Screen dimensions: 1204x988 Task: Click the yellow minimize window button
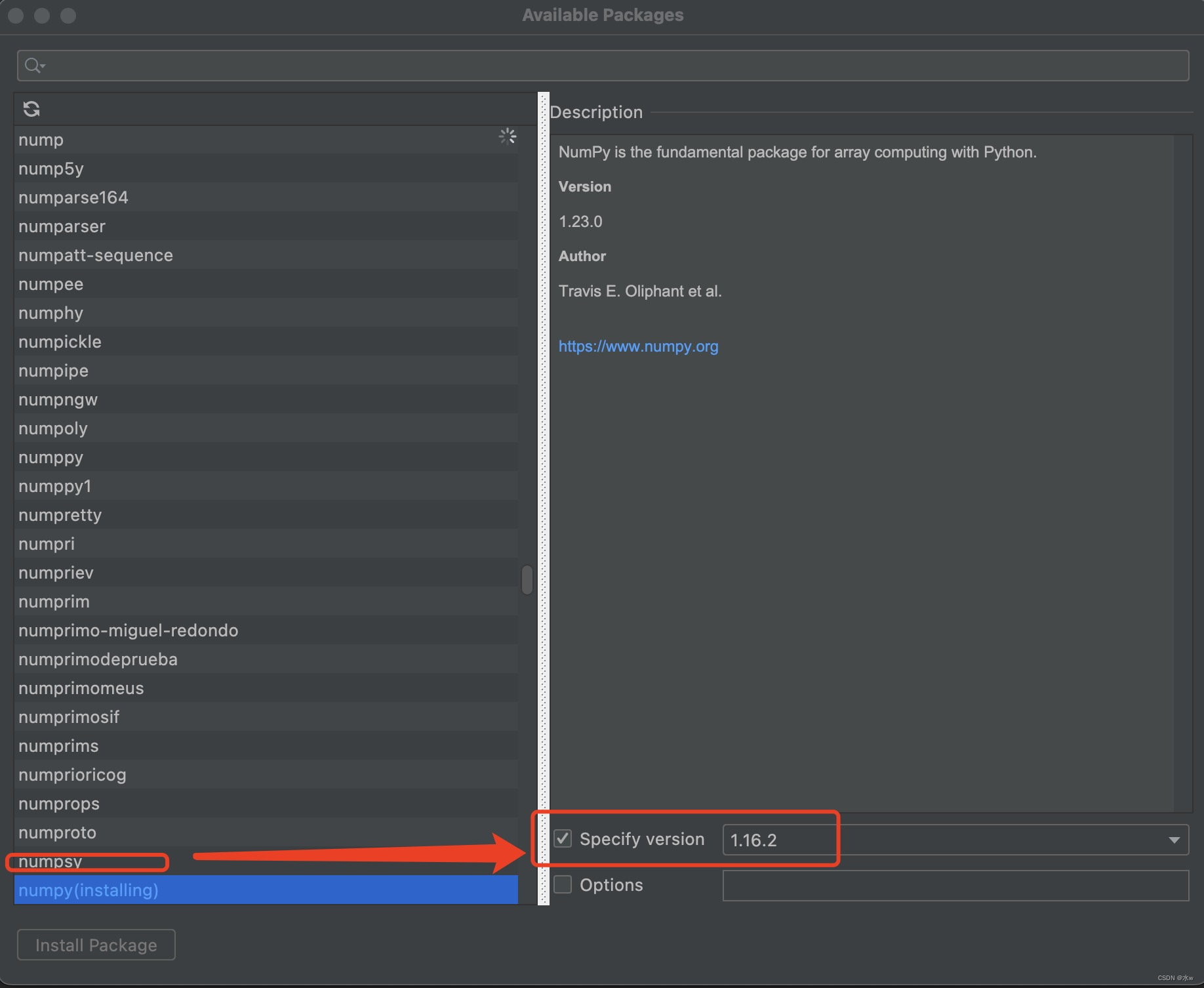42,15
